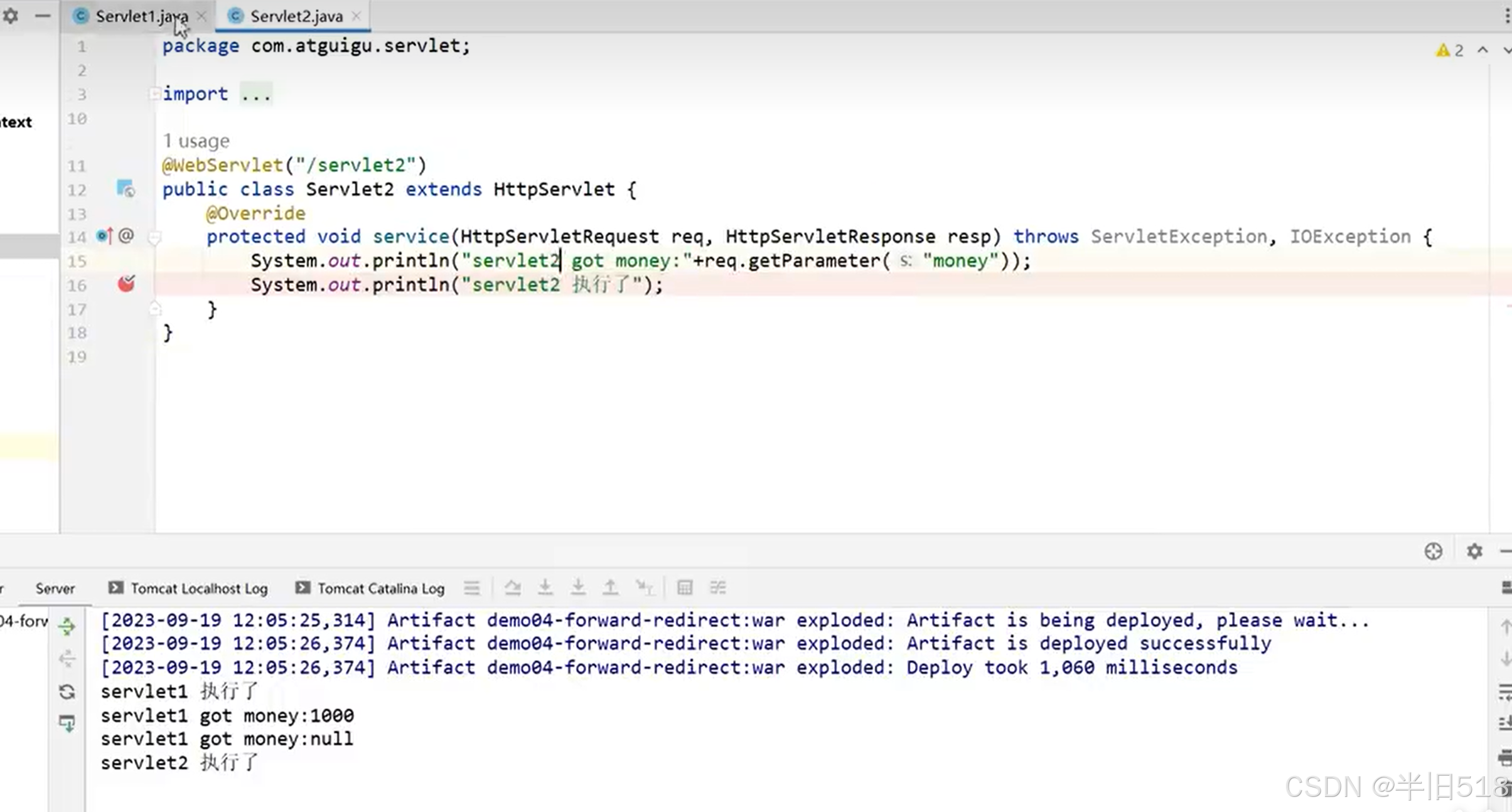
Task: Open editor panel settings gear at top-left
Action: pos(10,16)
